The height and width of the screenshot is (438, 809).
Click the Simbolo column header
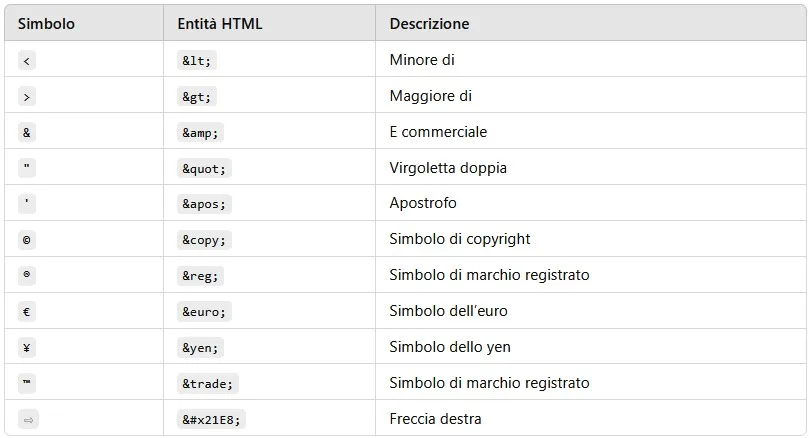(46, 24)
